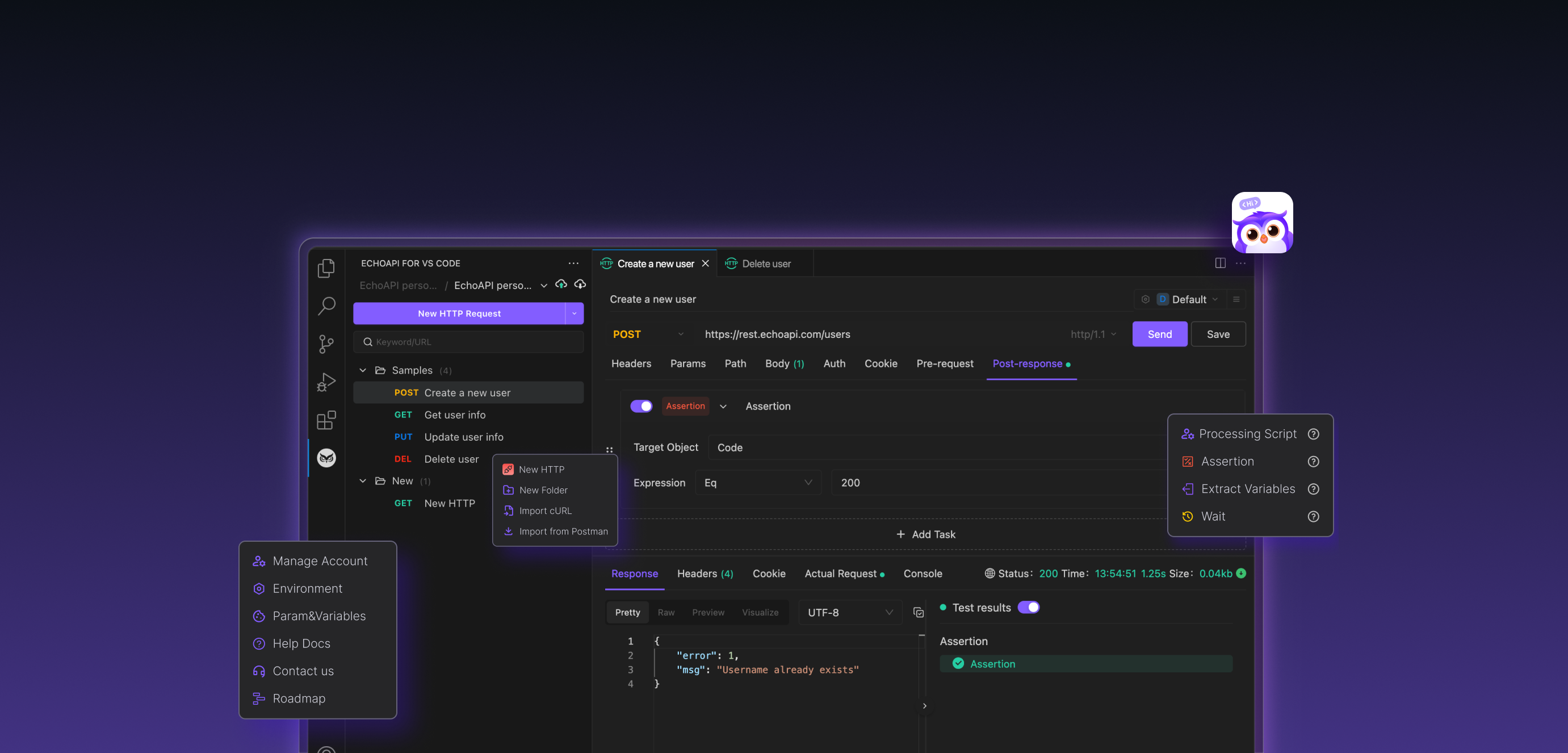The height and width of the screenshot is (753, 1568).
Task: Click the Send button
Action: point(1160,334)
